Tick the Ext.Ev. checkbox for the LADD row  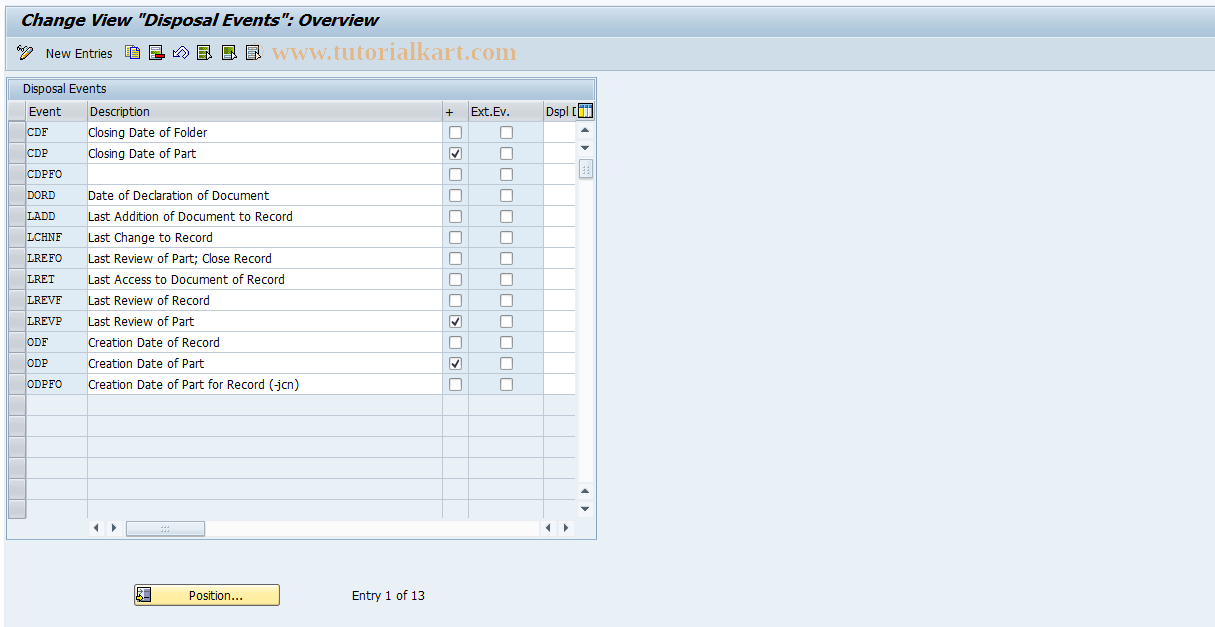pyautogui.click(x=506, y=216)
